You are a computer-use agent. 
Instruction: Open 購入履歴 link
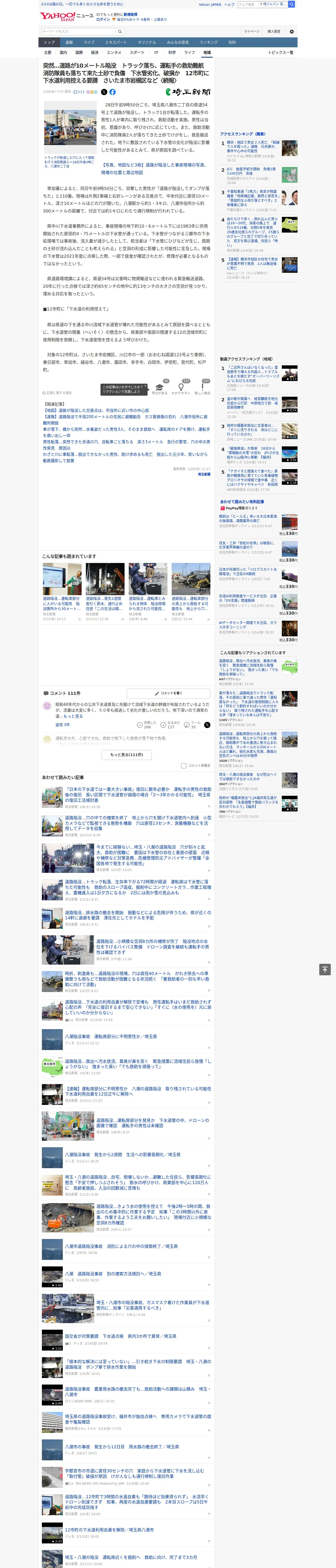[x=274, y=31]
